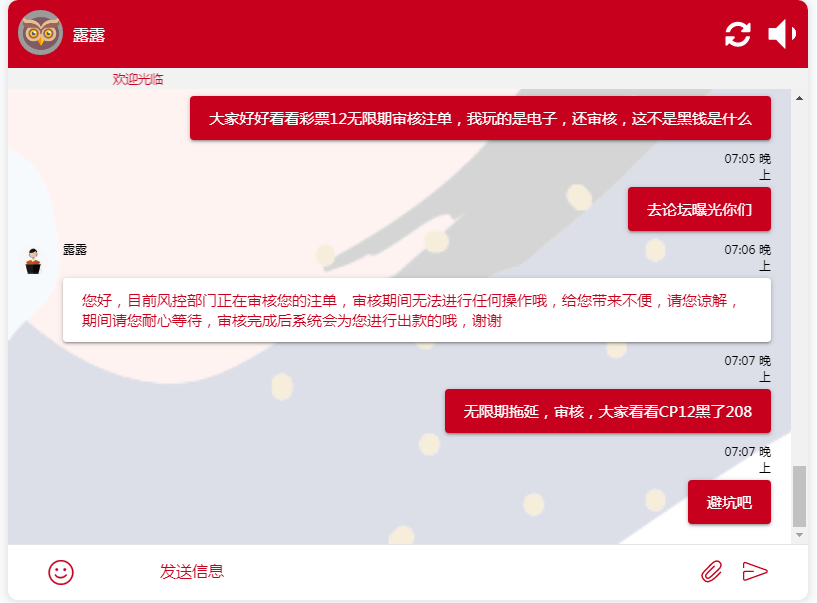Image resolution: width=817 pixels, height=603 pixels.
Task: Click the agent reply starting with 您好
Action: [416, 310]
